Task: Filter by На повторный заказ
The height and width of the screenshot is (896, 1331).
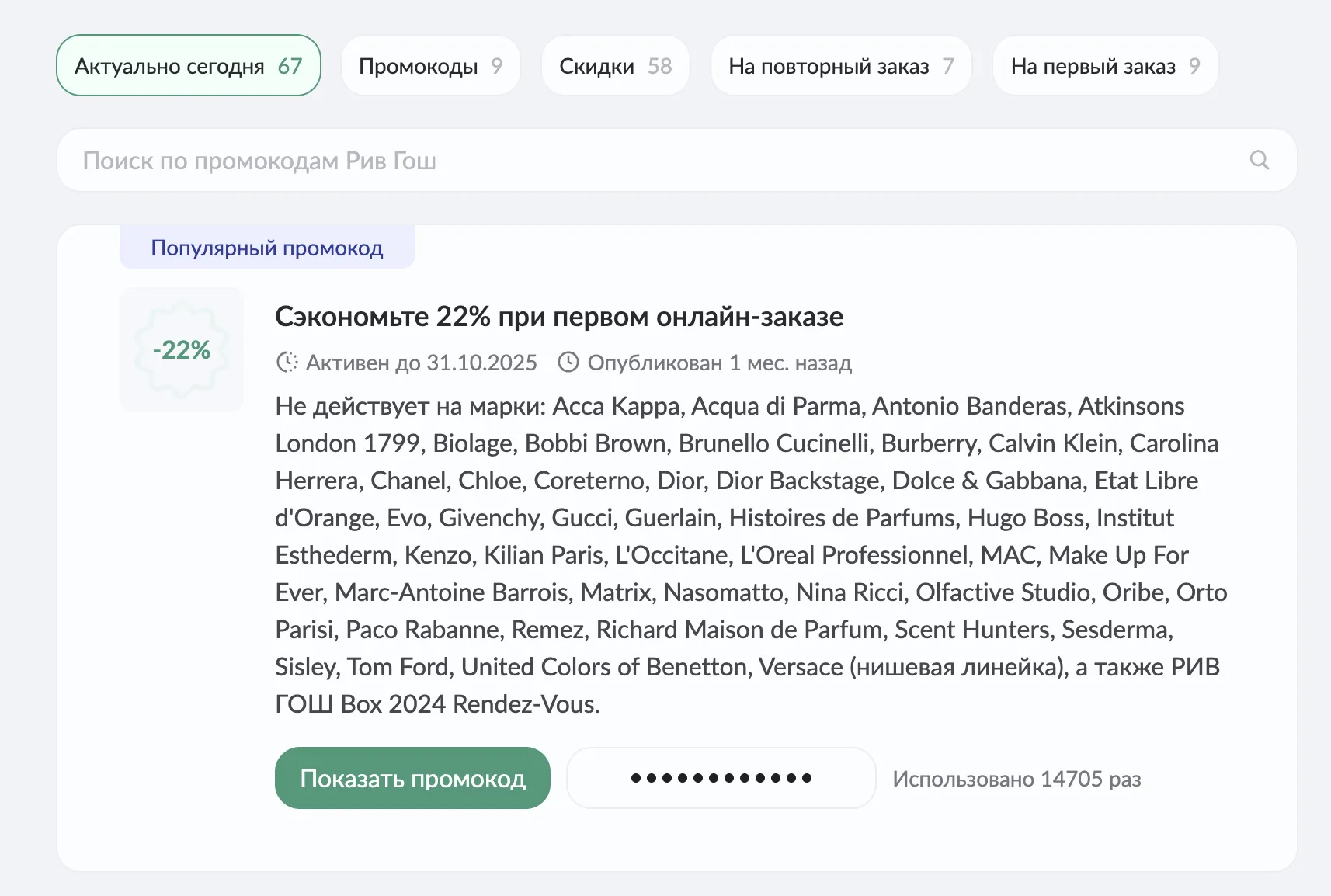Action: (x=840, y=66)
